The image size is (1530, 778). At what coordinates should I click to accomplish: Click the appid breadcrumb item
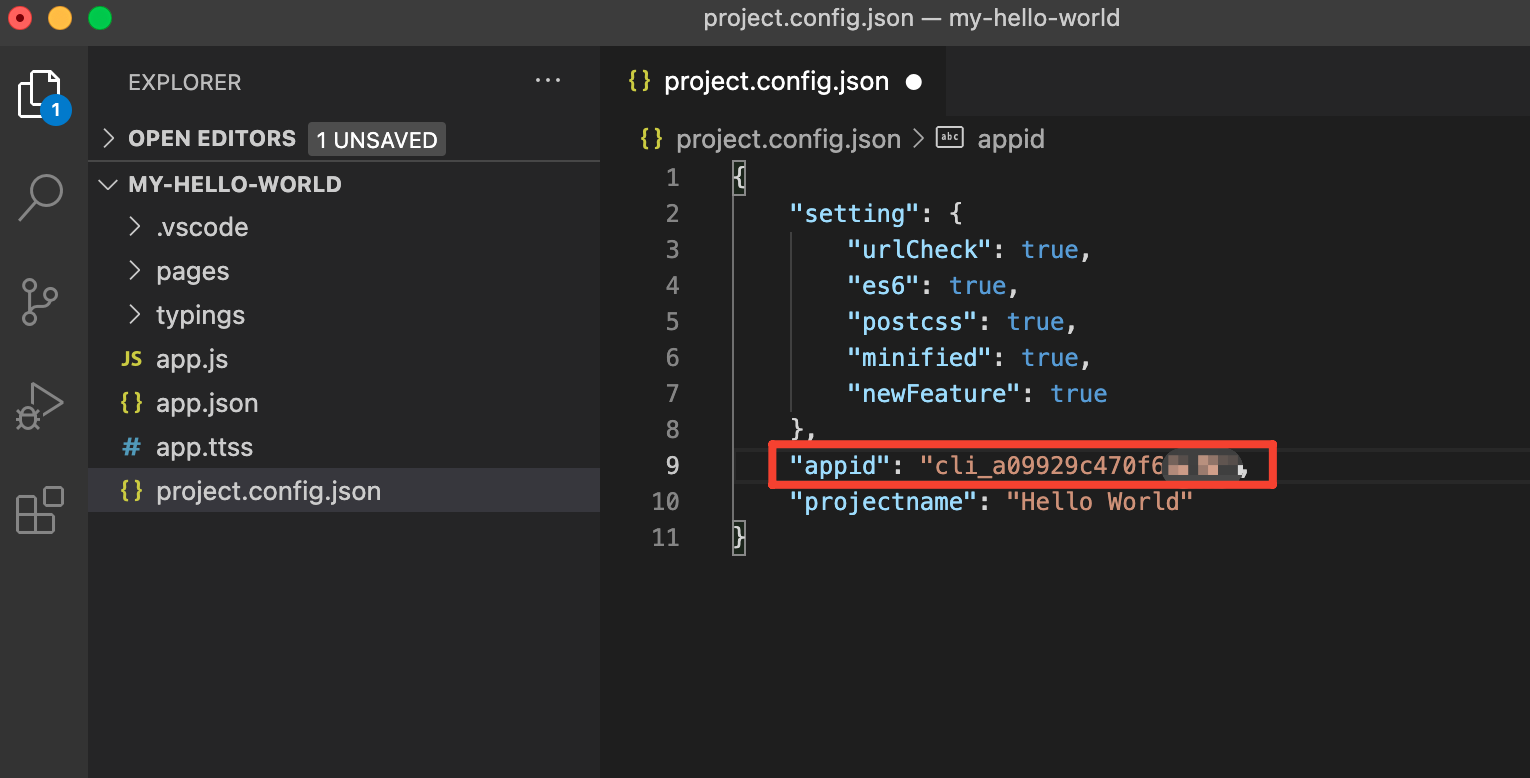[x=1010, y=139]
